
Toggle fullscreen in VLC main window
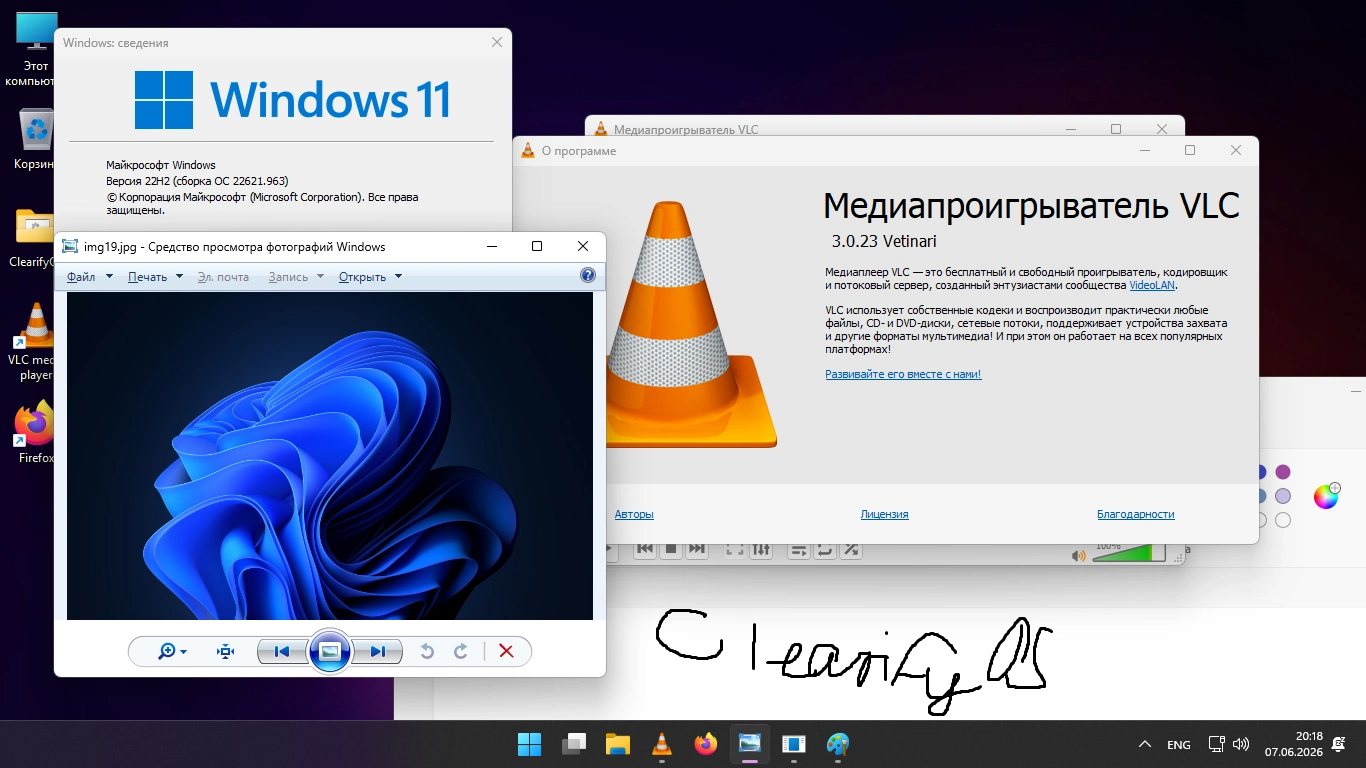pos(735,550)
